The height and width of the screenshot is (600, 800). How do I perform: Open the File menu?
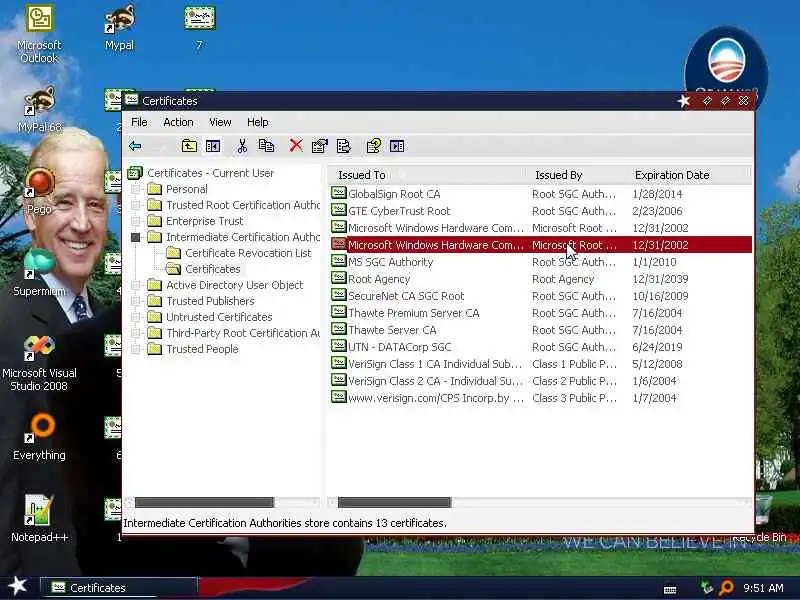pyautogui.click(x=139, y=122)
